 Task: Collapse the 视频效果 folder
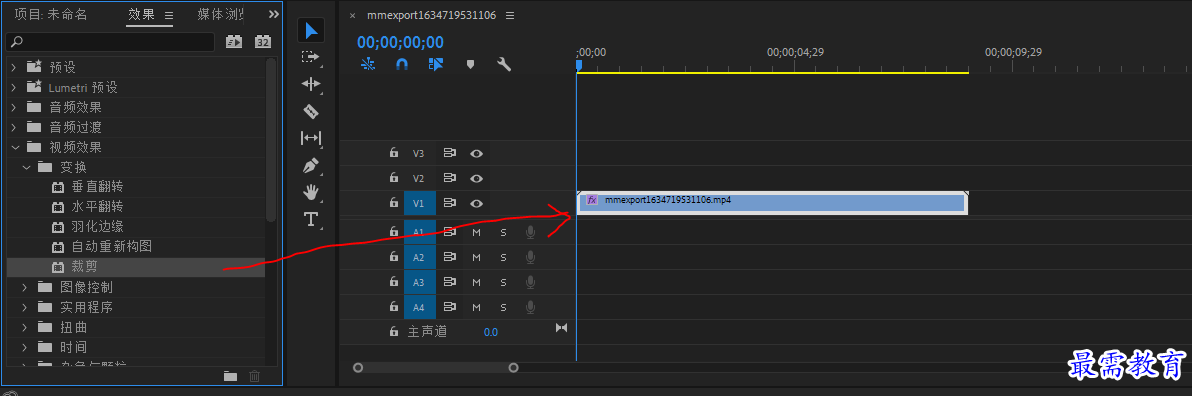(x=14, y=147)
